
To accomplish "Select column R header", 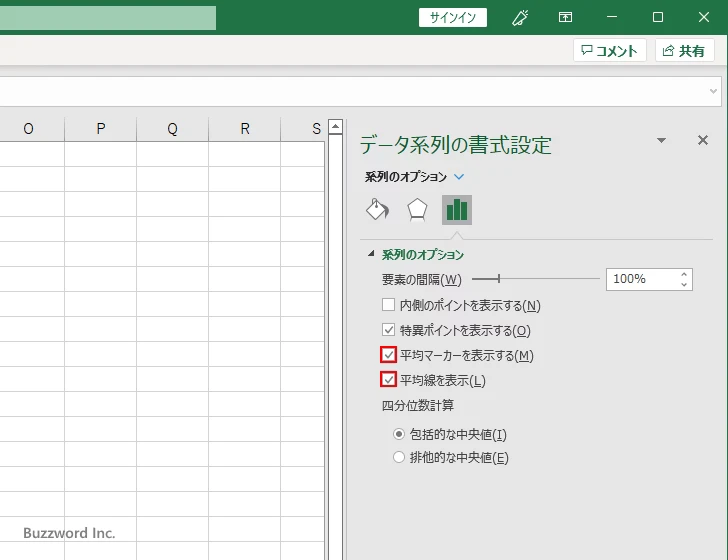I will coord(245,129).
